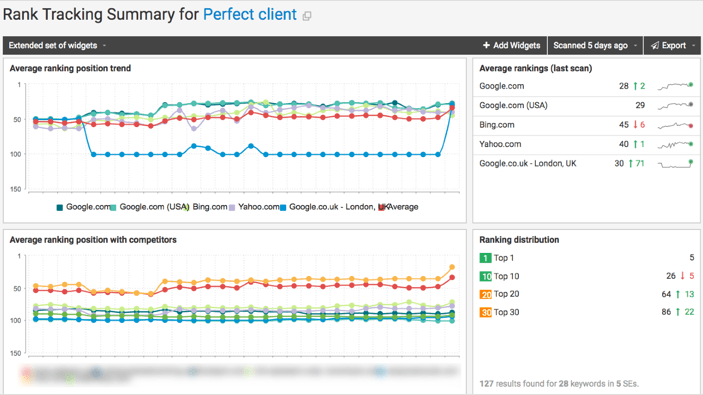This screenshot has width=703, height=395.
Task: Click the 127 results found summary text
Action: (559, 384)
